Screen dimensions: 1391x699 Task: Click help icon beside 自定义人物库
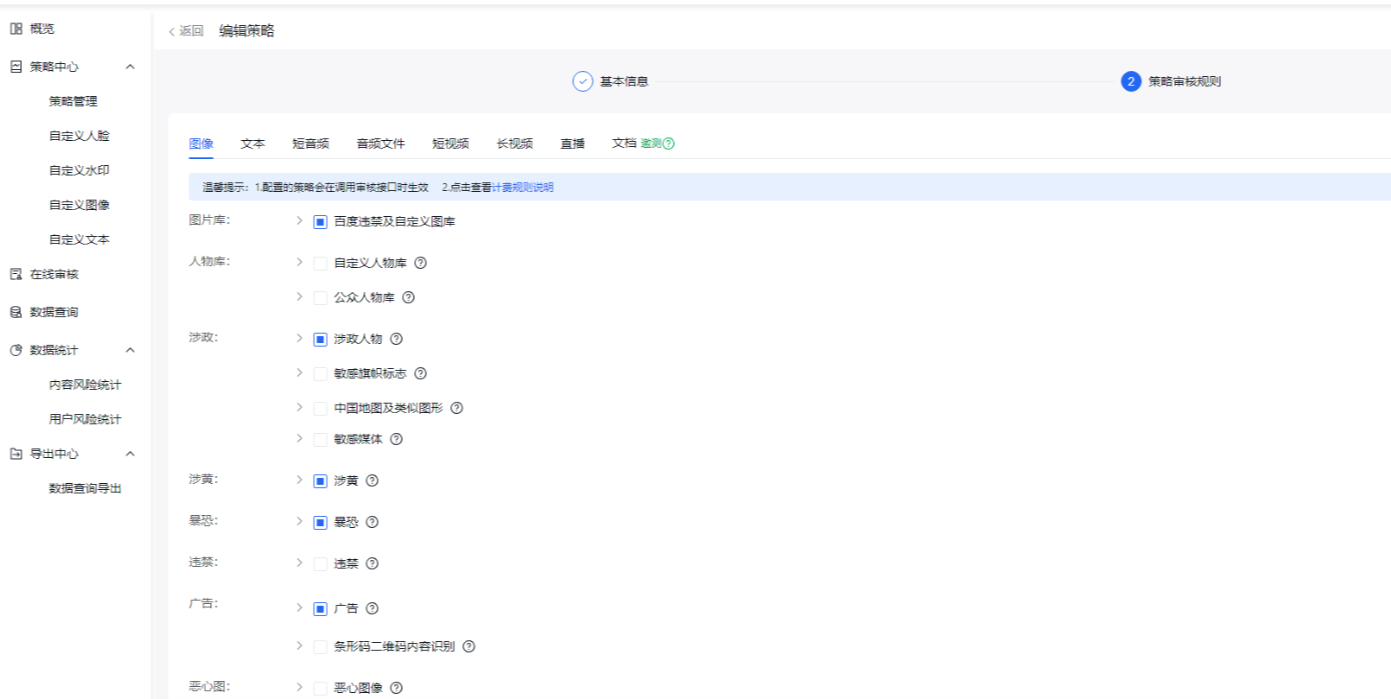click(x=421, y=263)
